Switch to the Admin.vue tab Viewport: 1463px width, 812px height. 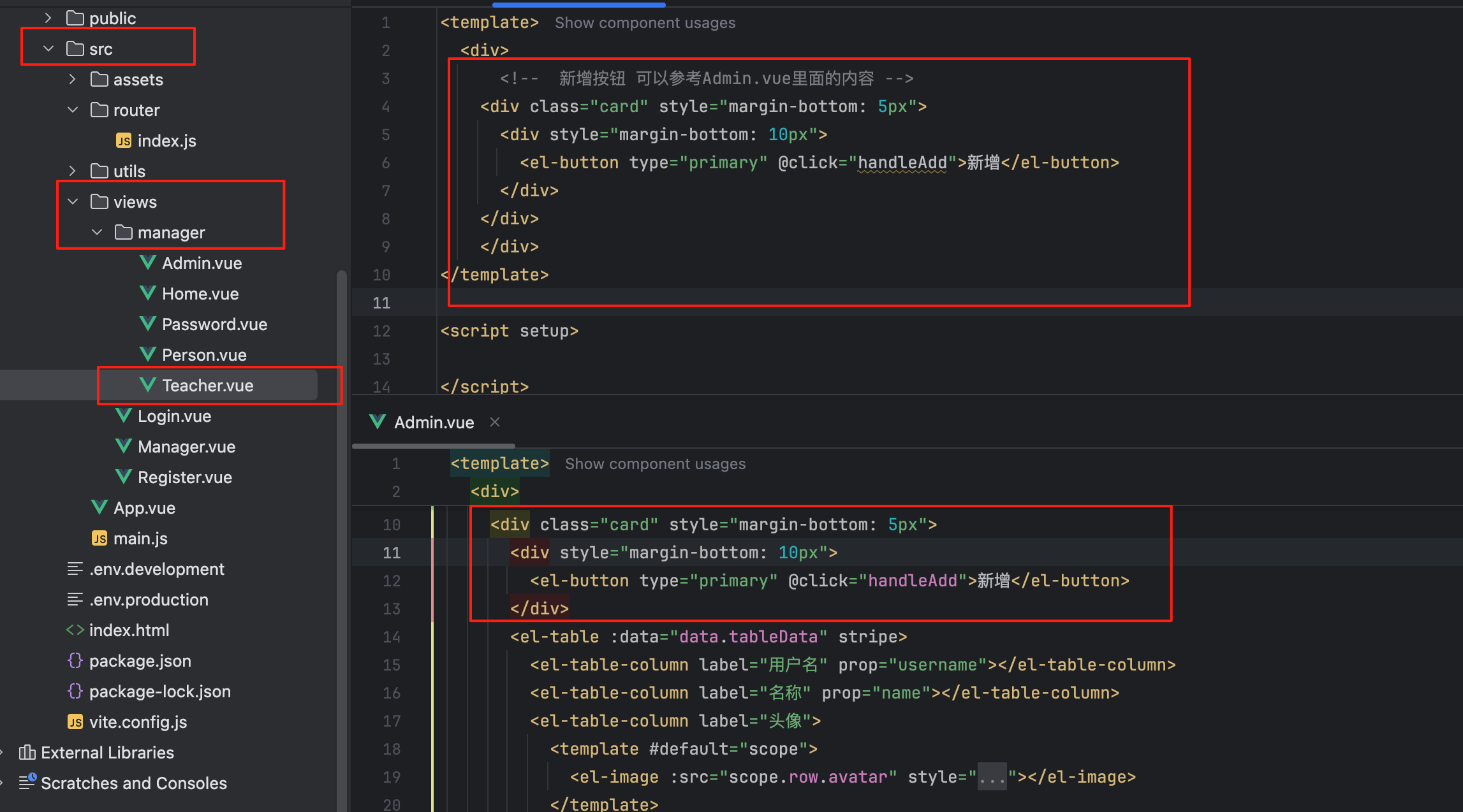click(434, 423)
